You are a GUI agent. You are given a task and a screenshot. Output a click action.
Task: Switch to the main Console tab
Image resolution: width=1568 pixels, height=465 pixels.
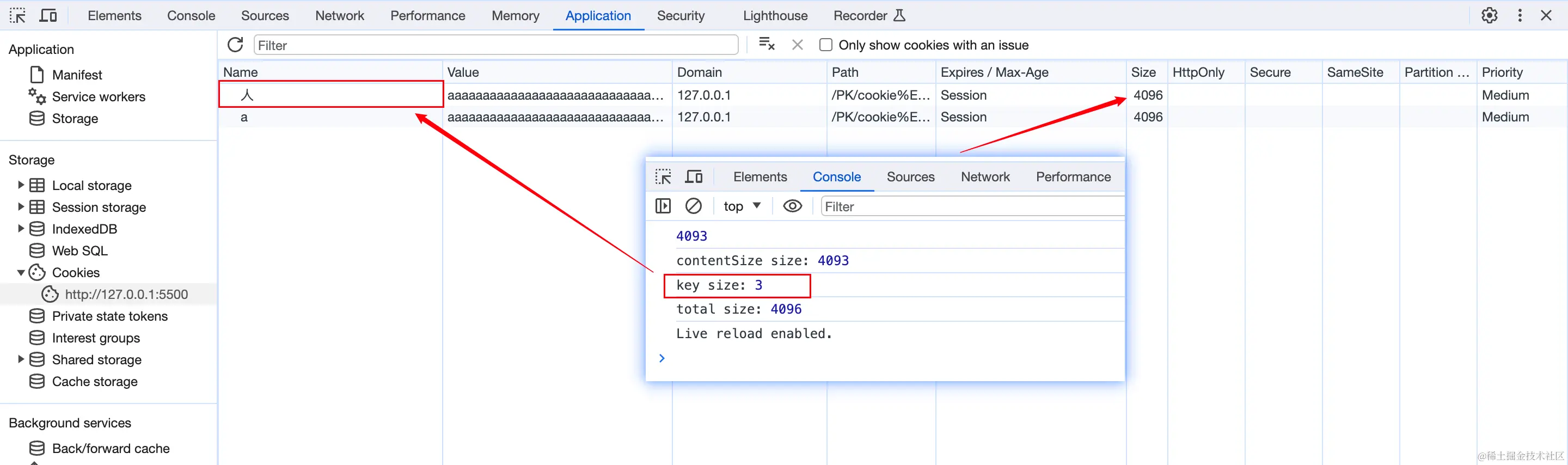click(x=191, y=16)
